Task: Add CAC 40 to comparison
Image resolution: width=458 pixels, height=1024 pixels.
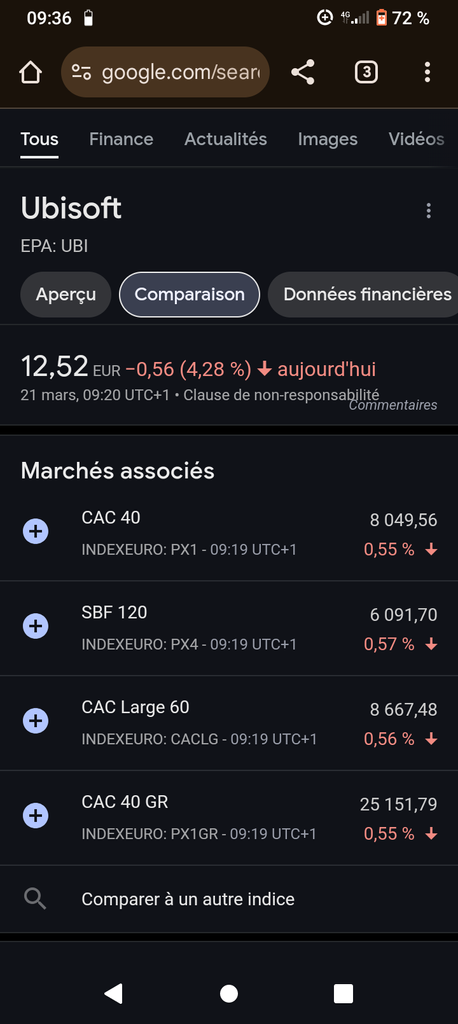Action: 36,532
